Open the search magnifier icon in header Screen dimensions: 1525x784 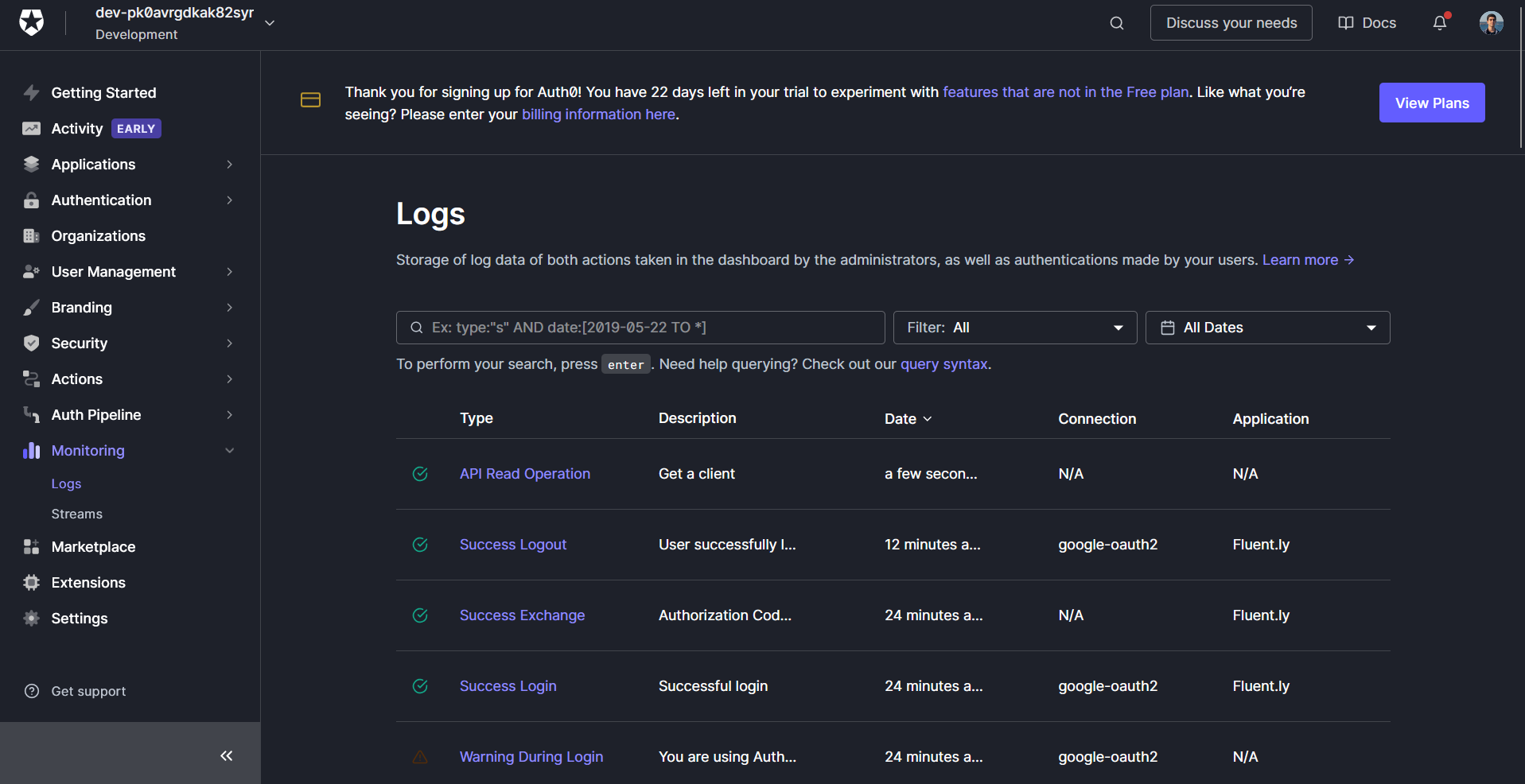pos(1117,23)
